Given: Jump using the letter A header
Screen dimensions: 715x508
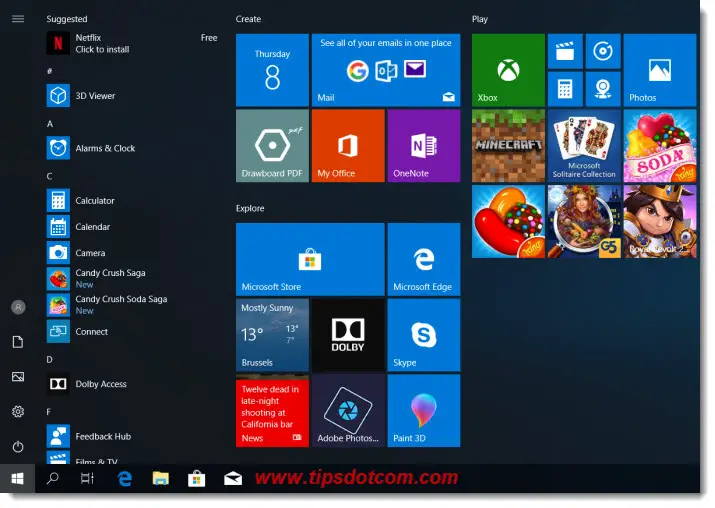Looking at the screenshot, I should click(x=50, y=124).
